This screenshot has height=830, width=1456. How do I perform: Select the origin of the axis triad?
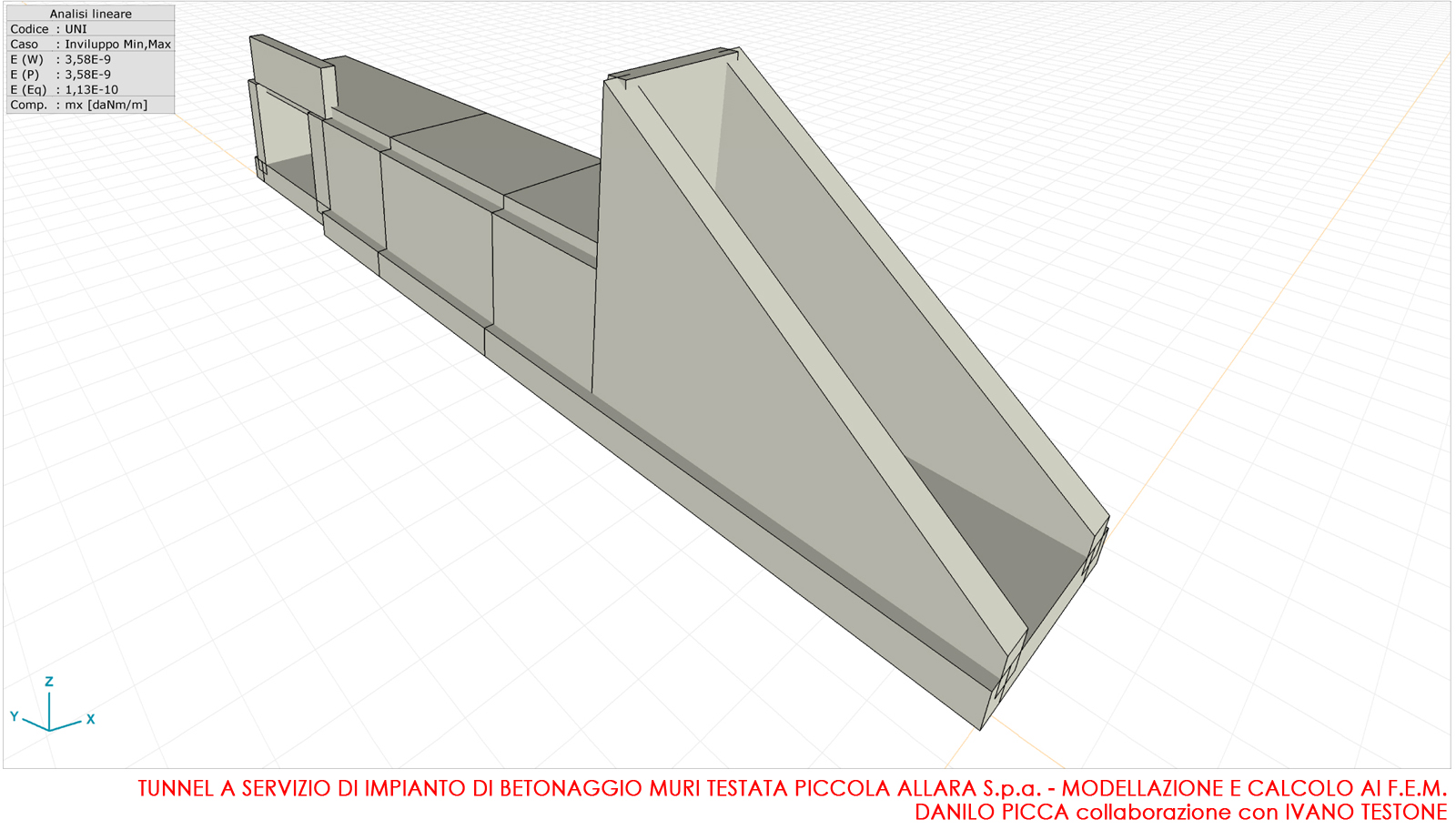(49, 729)
